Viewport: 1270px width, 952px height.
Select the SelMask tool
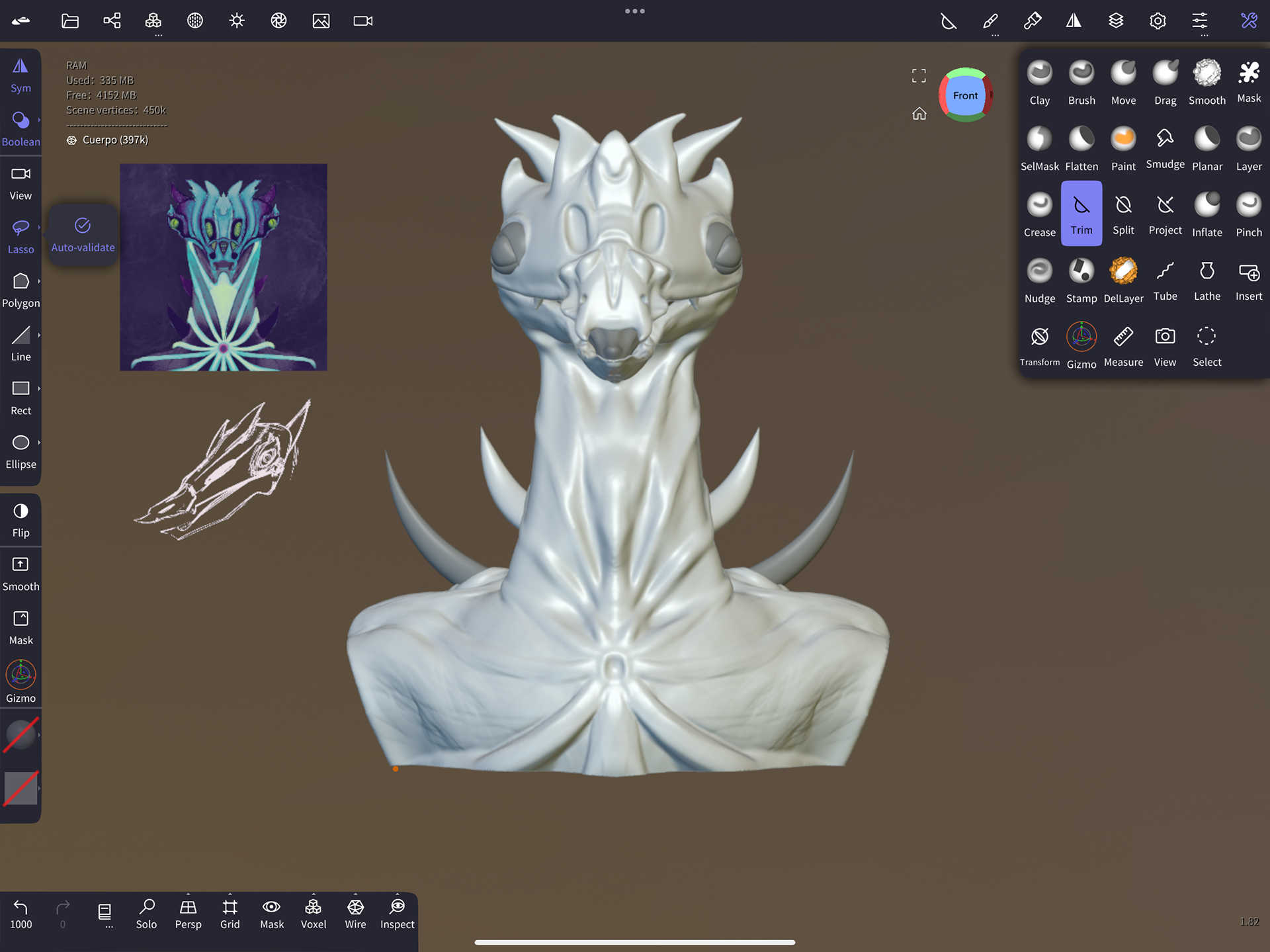coord(1039,148)
